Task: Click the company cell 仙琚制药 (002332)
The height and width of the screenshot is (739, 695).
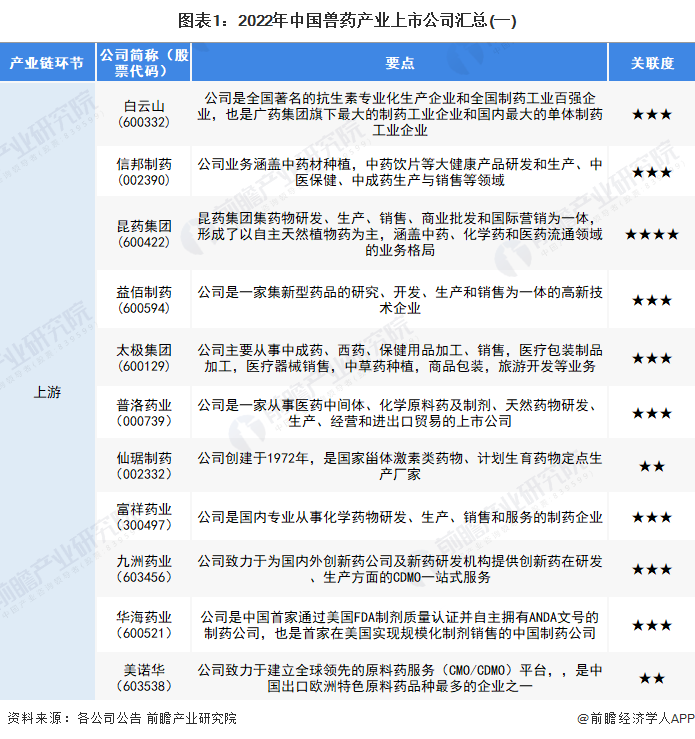Action: click(x=144, y=466)
